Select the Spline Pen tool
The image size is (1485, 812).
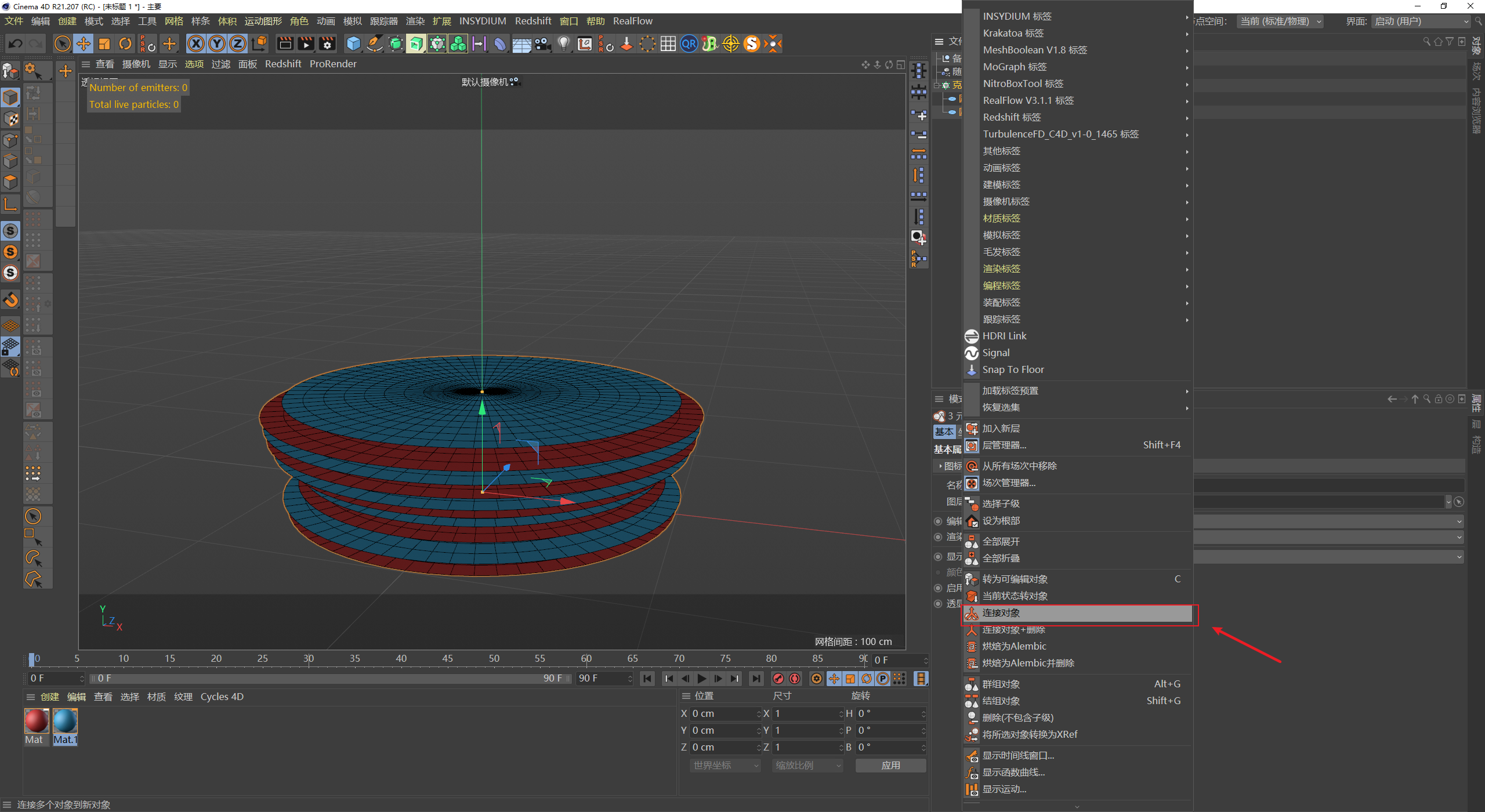[x=375, y=43]
